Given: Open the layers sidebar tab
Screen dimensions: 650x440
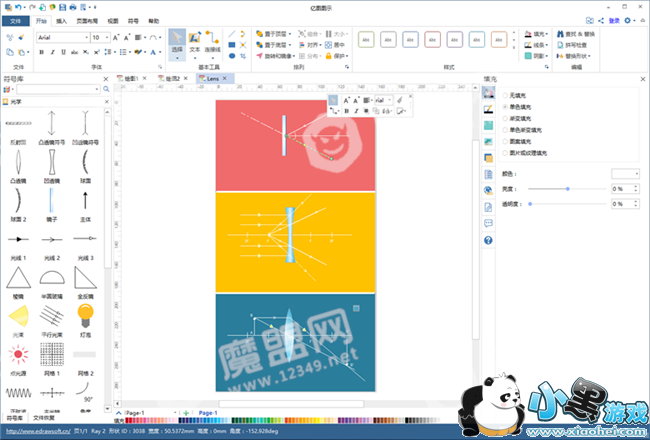Looking at the screenshot, I should tap(488, 158).
